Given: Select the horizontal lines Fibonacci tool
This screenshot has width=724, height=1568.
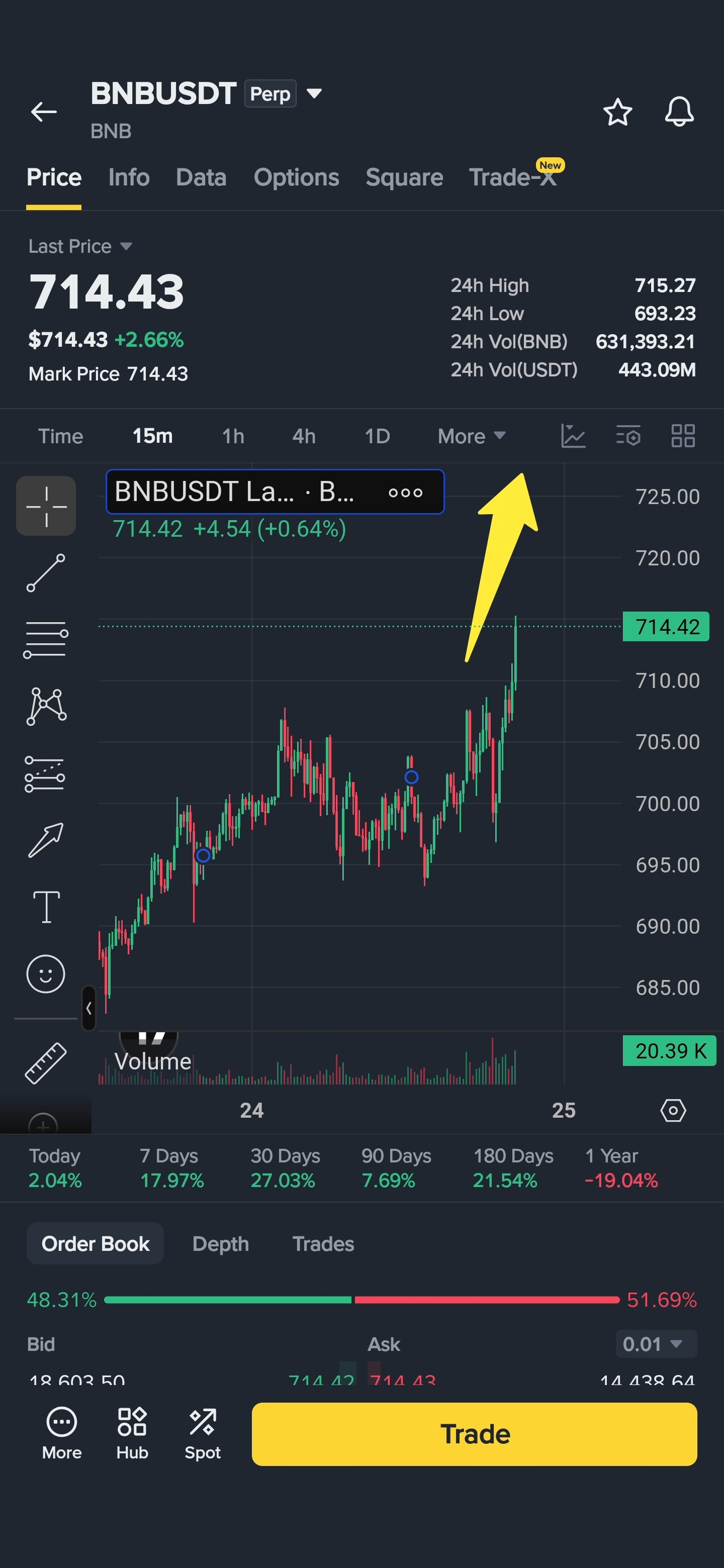Looking at the screenshot, I should pos(46,640).
